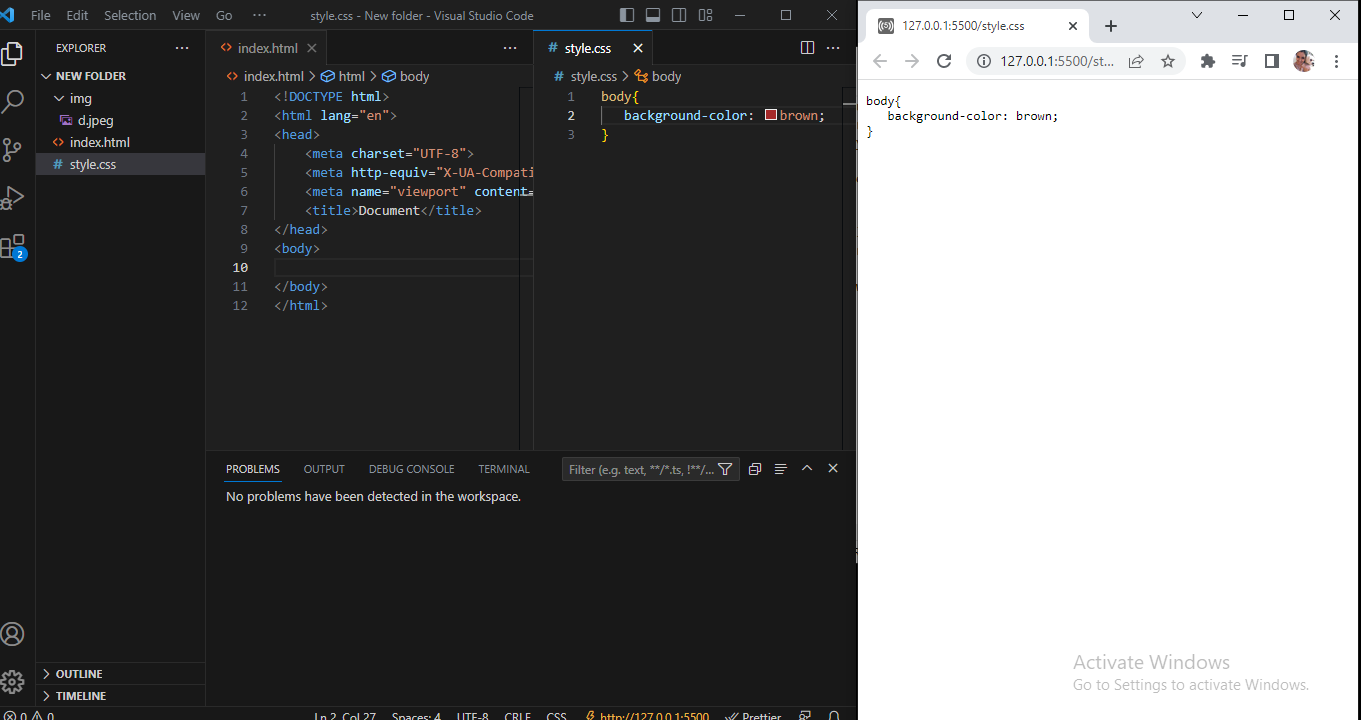Switch to the index.html editor tab
The height and width of the screenshot is (720, 1361).
(266, 48)
